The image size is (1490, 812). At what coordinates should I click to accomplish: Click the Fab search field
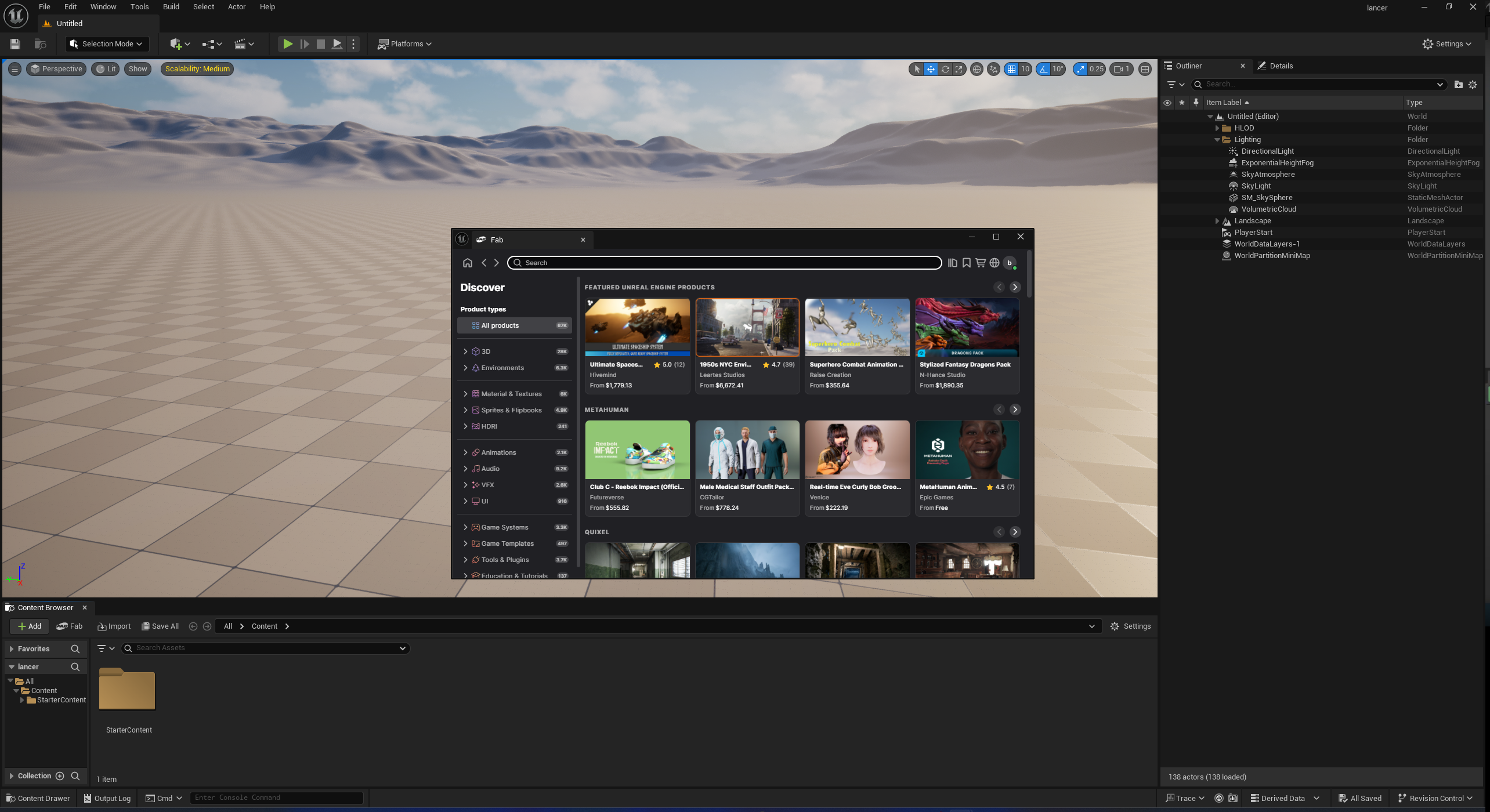(724, 263)
